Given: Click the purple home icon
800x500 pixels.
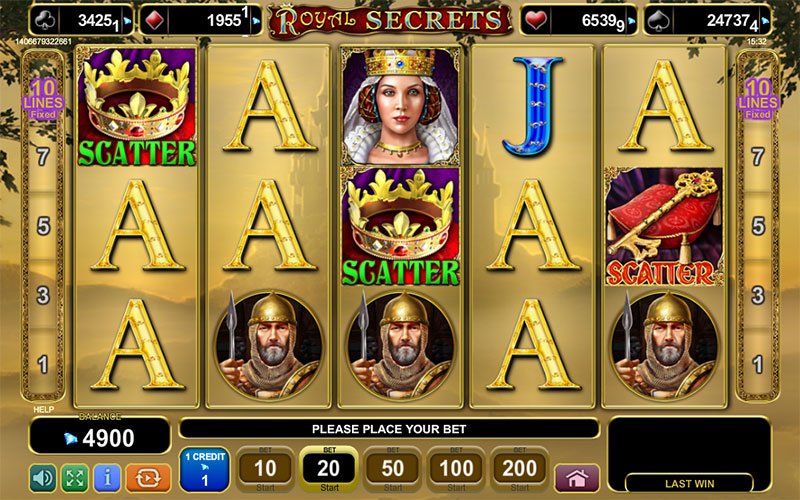Looking at the screenshot, I should [x=577, y=478].
